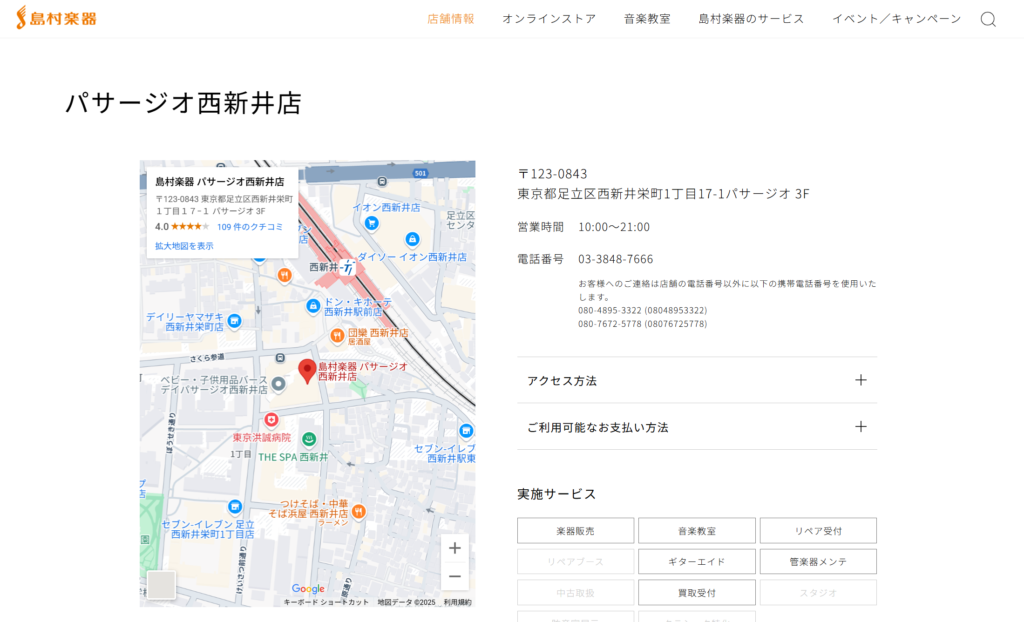Click mobile number 080-7672-5778
Viewport: 1024px width, 622px height.
click(x=643, y=324)
